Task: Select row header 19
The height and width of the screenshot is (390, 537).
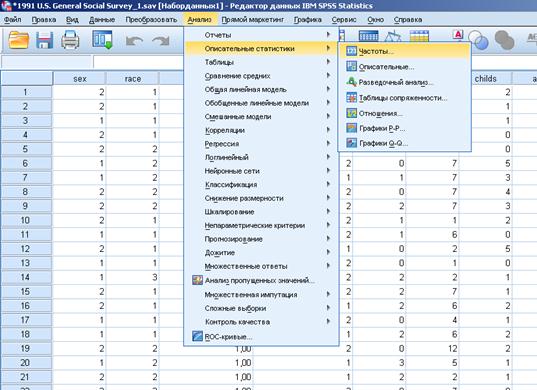Action: [x=26, y=348]
